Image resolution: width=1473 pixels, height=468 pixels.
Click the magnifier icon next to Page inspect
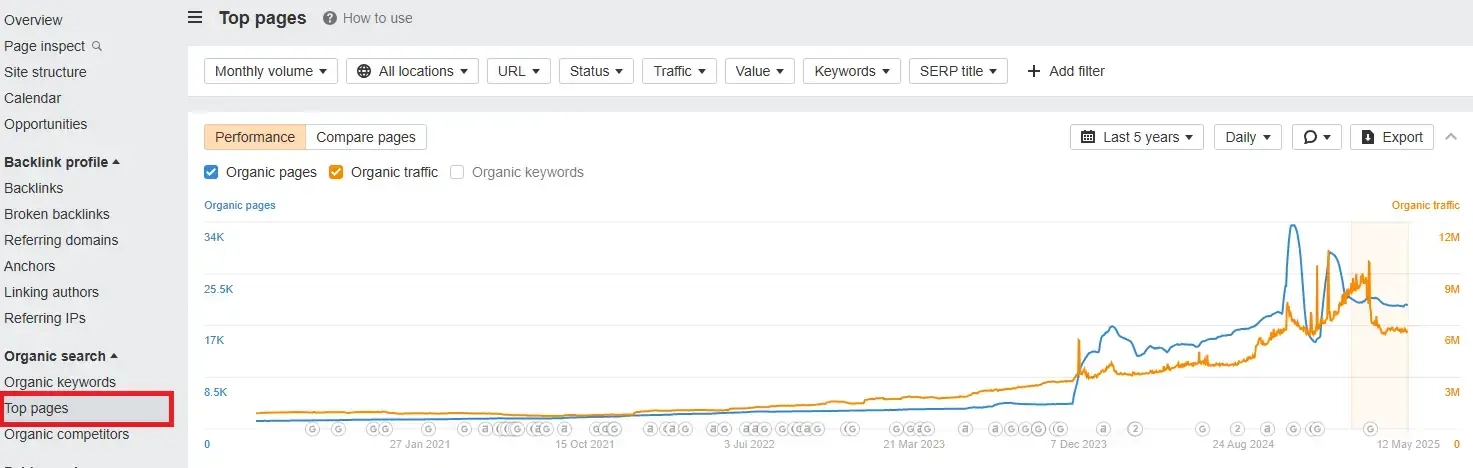pos(97,46)
